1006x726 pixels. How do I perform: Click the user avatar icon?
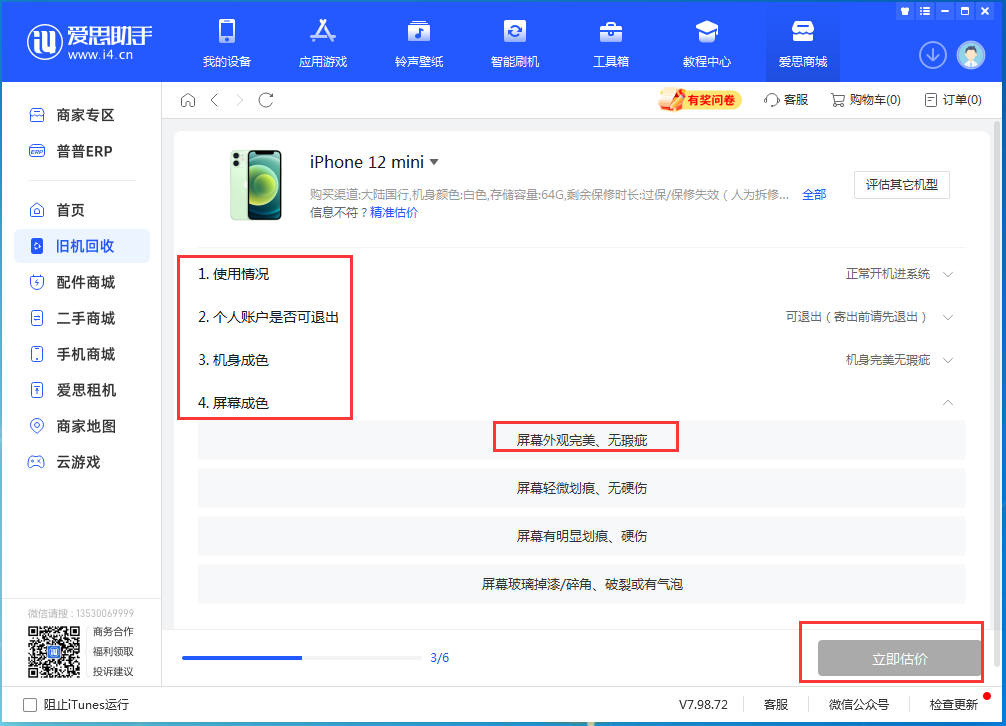click(970, 55)
